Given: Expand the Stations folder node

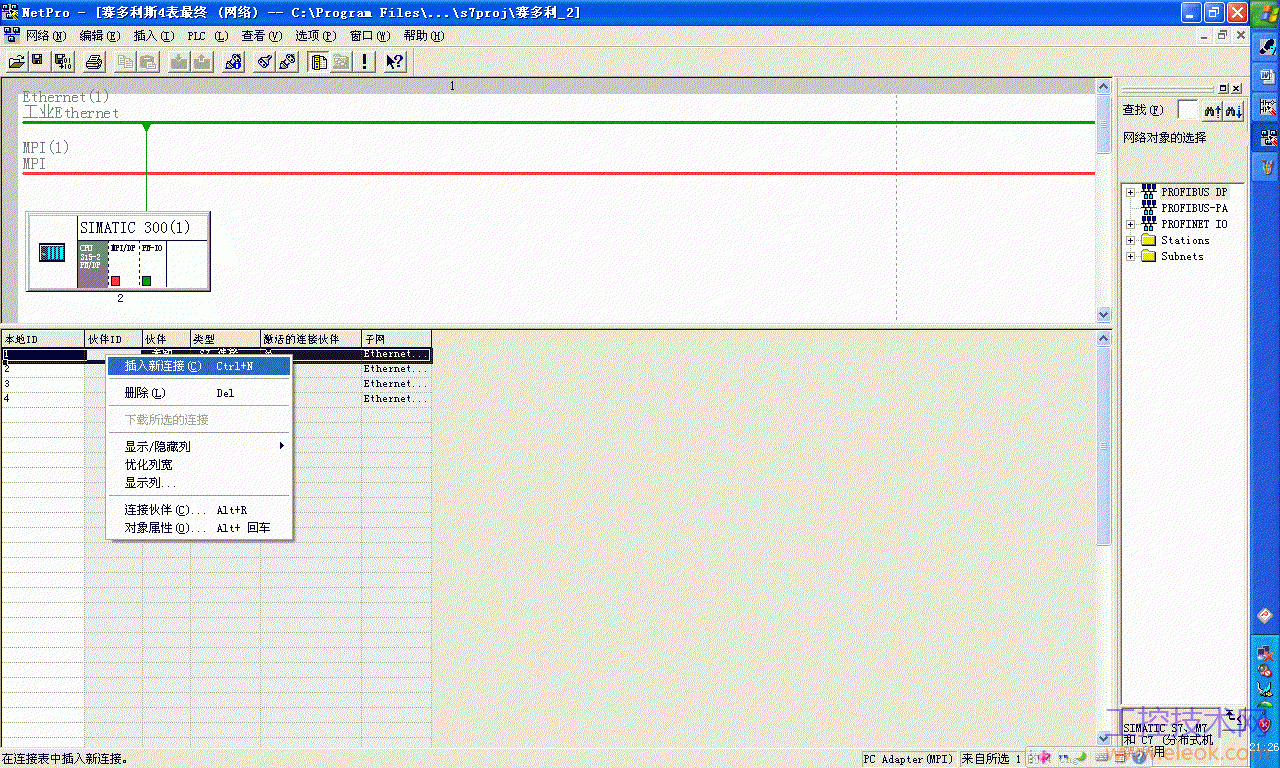Looking at the screenshot, I should point(1130,240).
